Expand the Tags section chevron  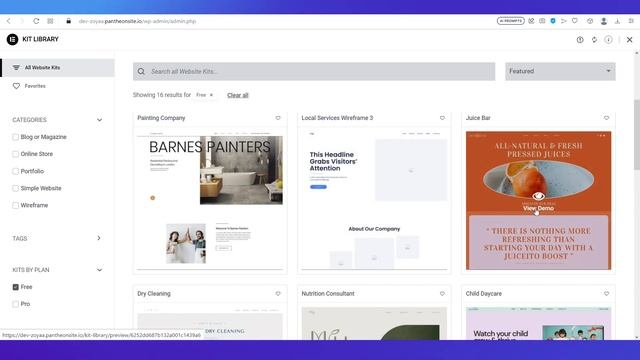click(x=99, y=238)
